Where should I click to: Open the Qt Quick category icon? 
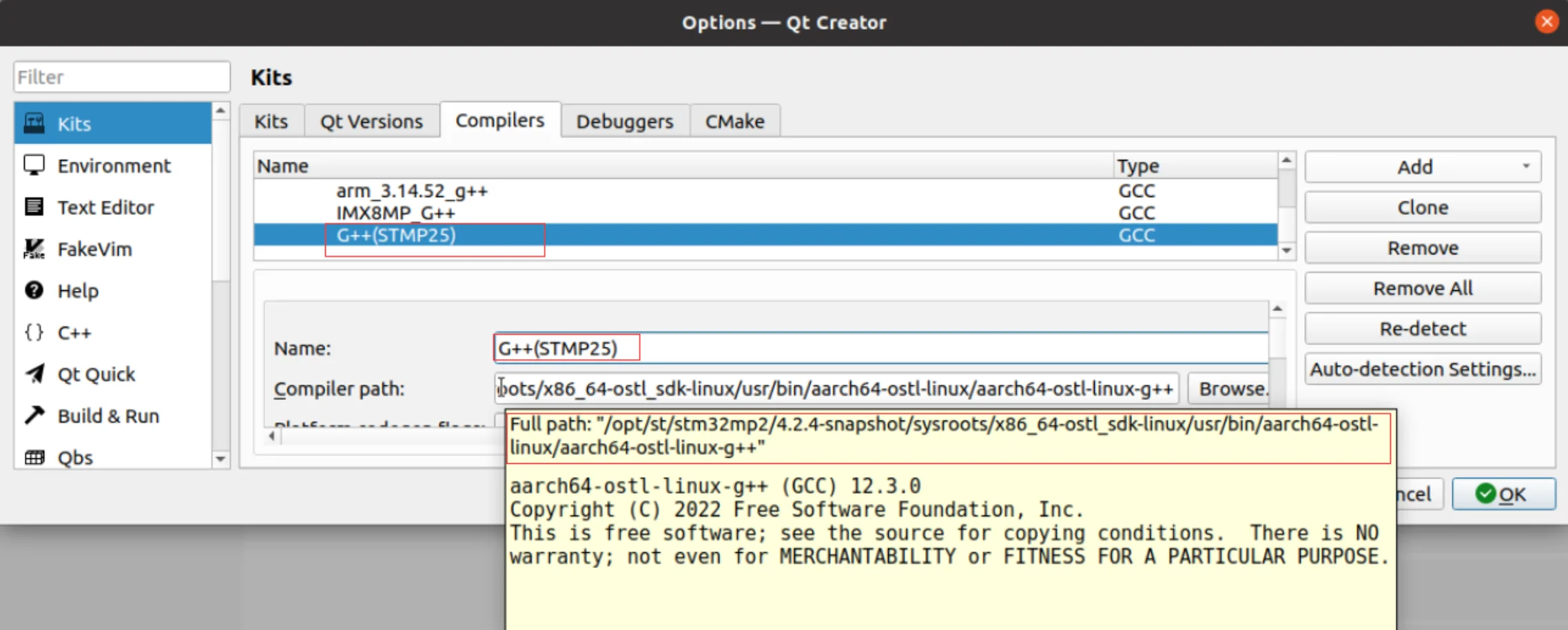(34, 374)
